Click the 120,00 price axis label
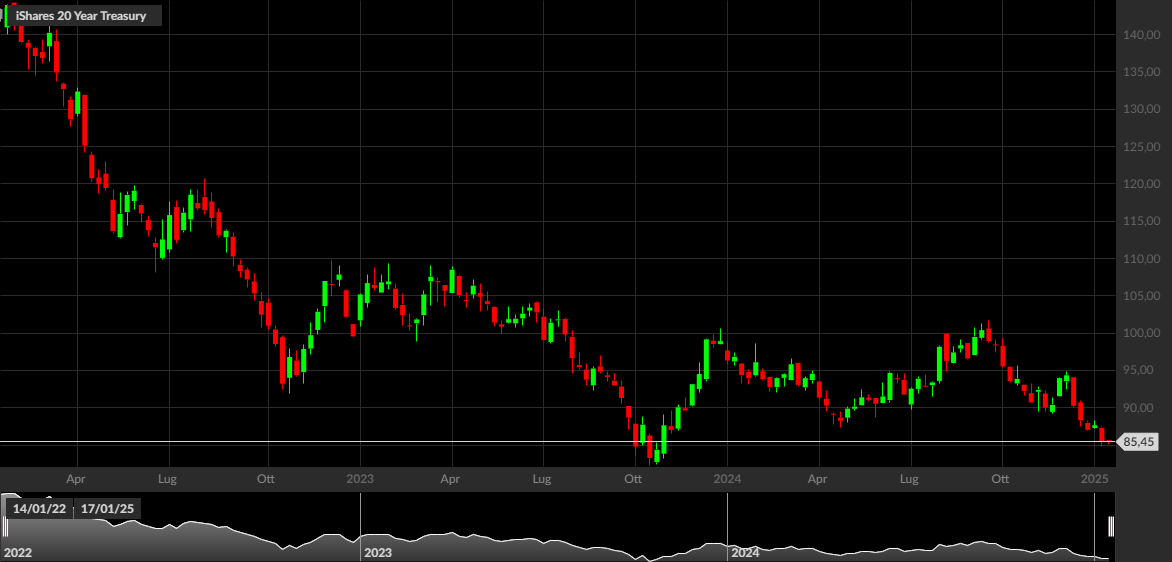The image size is (1172, 562). point(1142,185)
